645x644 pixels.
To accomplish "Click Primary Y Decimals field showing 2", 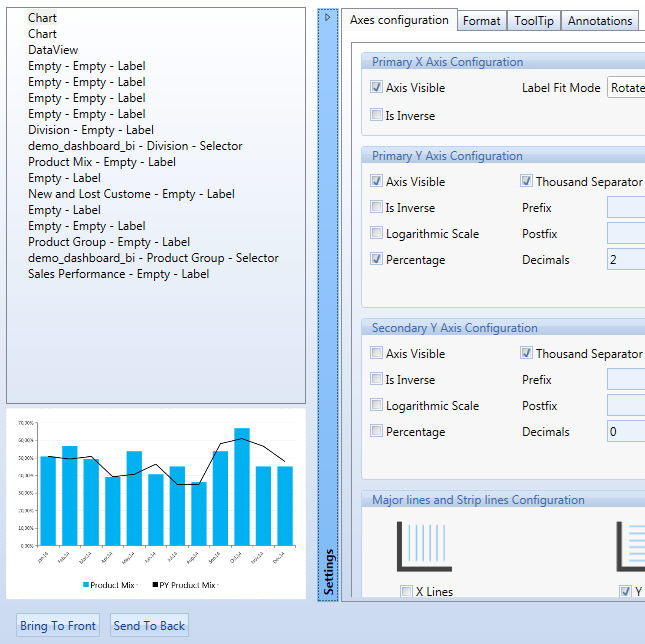I will [x=626, y=259].
